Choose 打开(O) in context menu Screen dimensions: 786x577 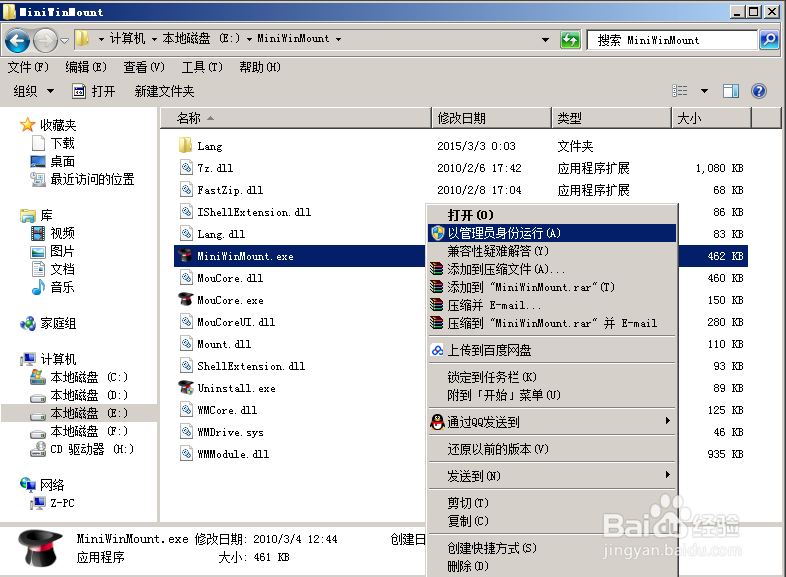click(552, 215)
